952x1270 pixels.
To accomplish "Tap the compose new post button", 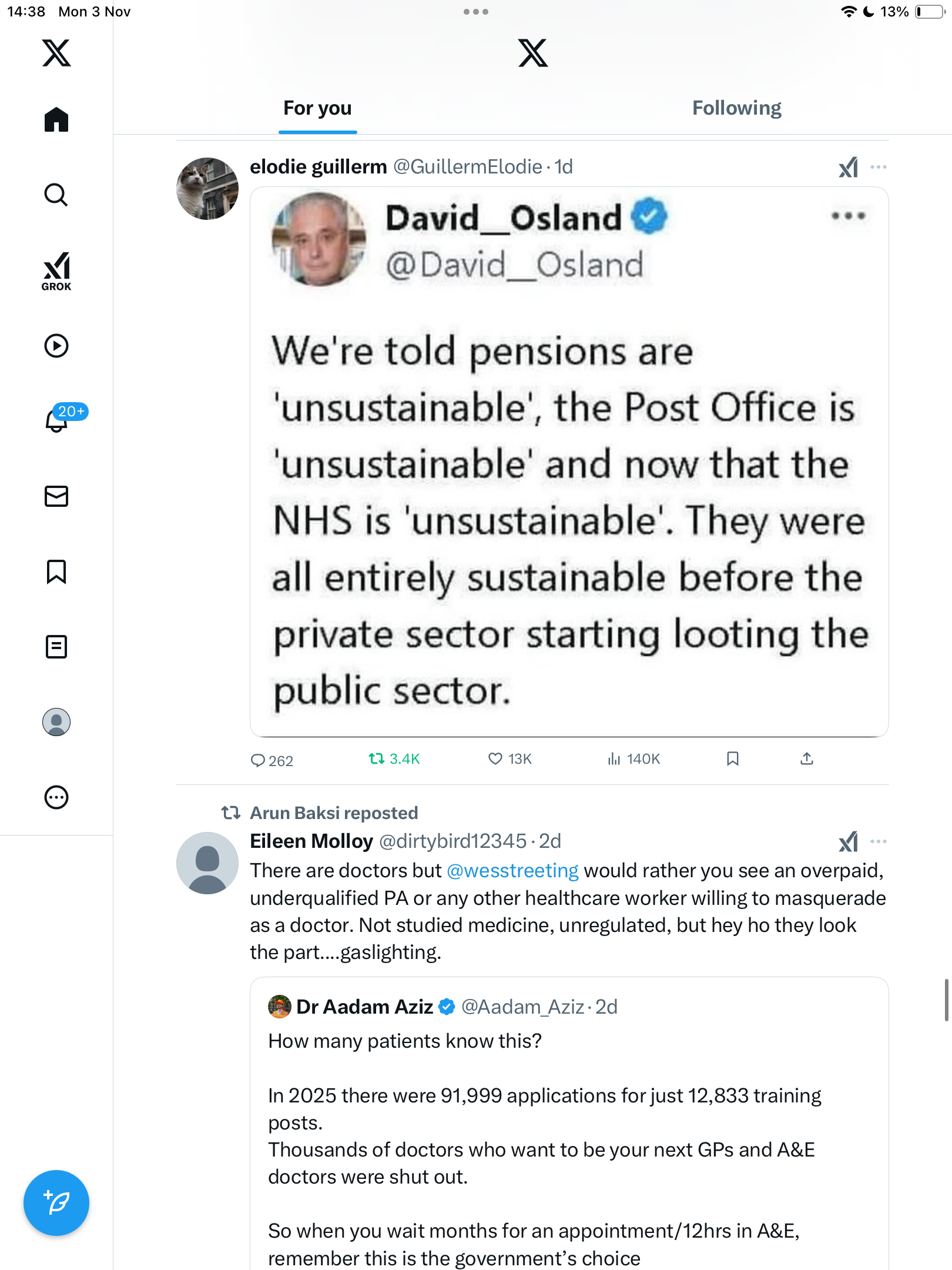I will tap(56, 1202).
